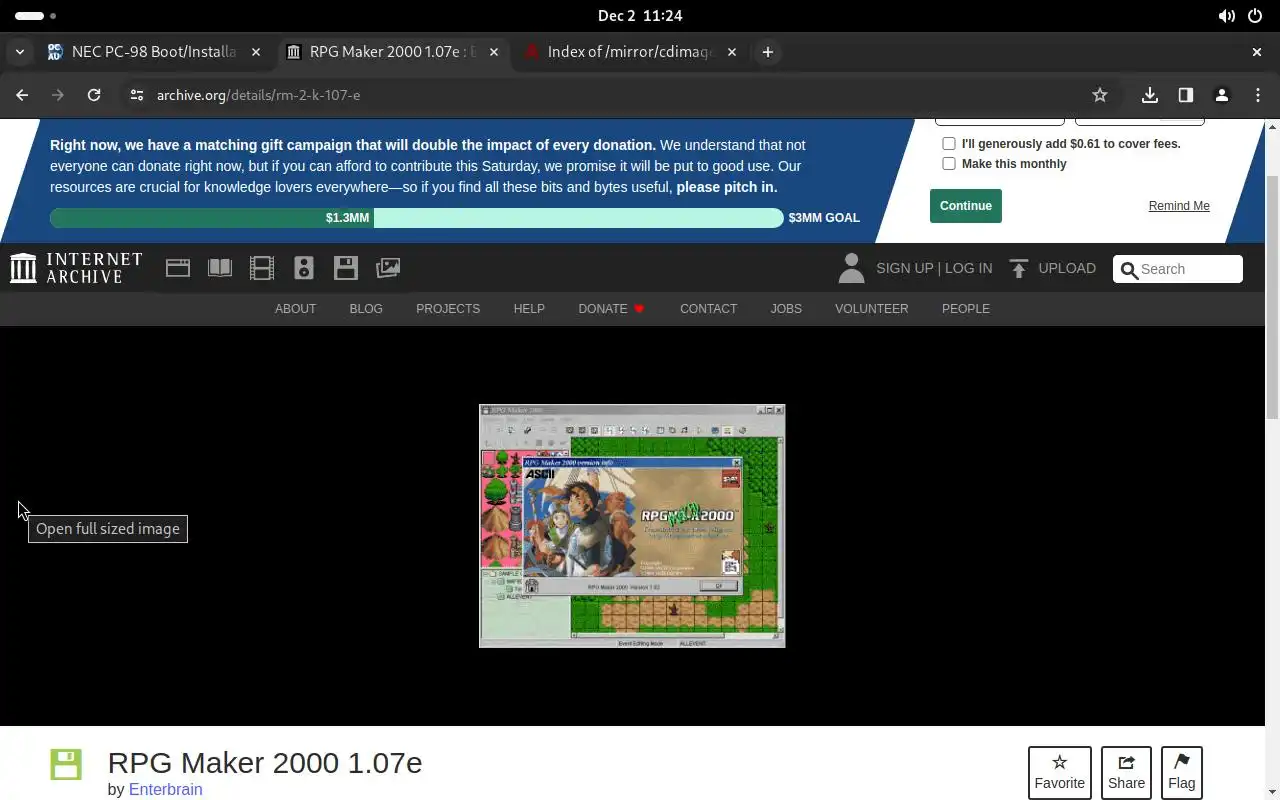Click the UPLOAD link

pyautogui.click(x=1067, y=268)
